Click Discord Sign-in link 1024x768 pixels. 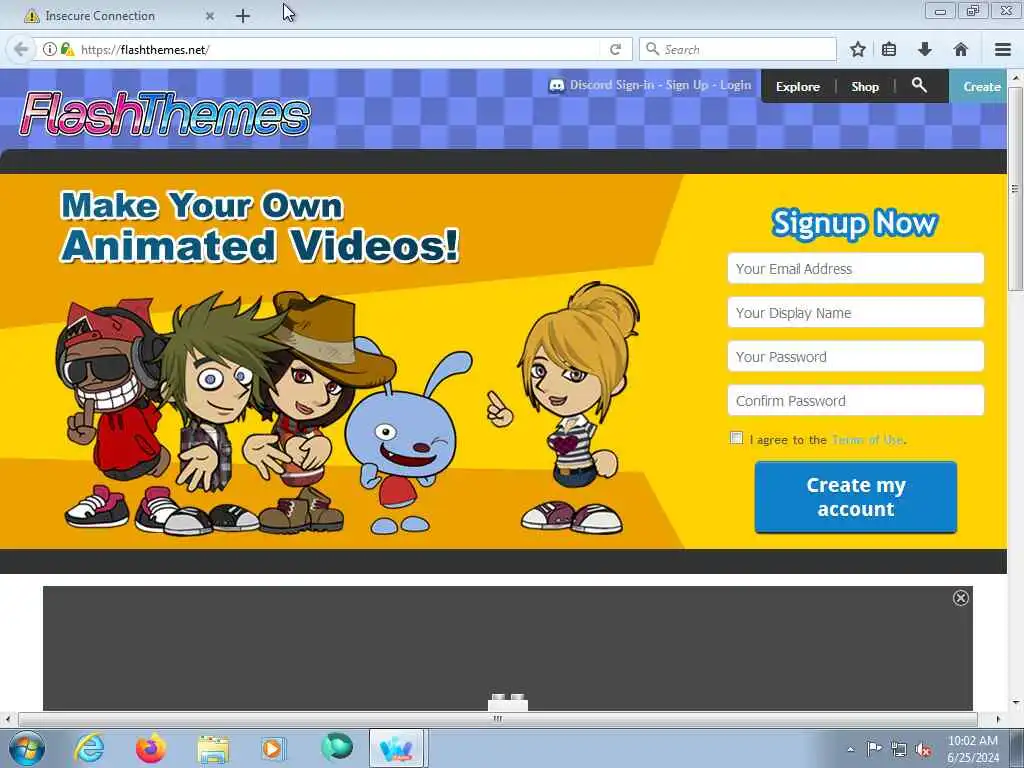612,85
